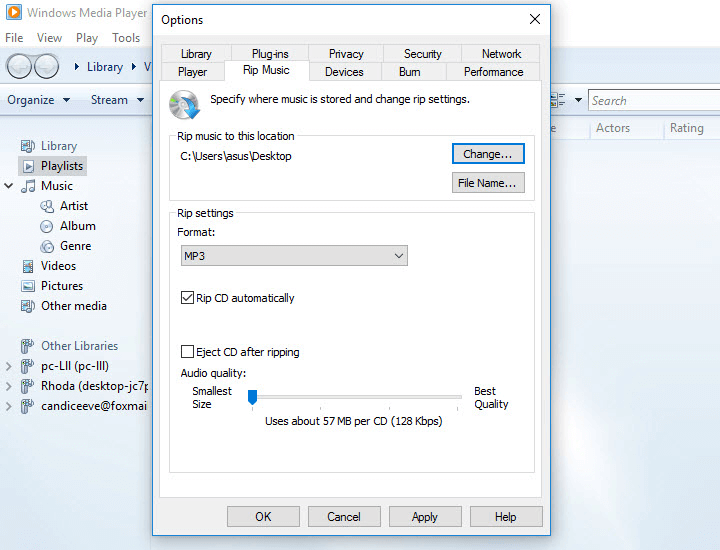This screenshot has width=720, height=550.
Task: Expand the Rhoda library tree node
Action: point(9,386)
